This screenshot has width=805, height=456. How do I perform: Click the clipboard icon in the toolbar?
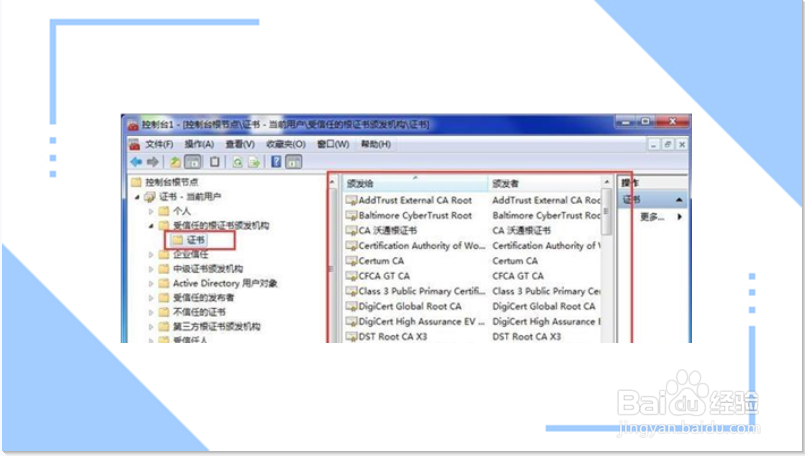[x=215, y=162]
